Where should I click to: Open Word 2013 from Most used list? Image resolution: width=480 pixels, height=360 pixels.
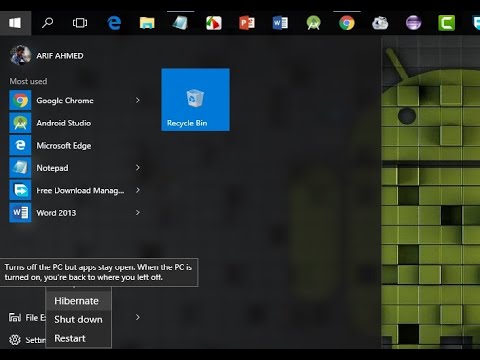75,213
